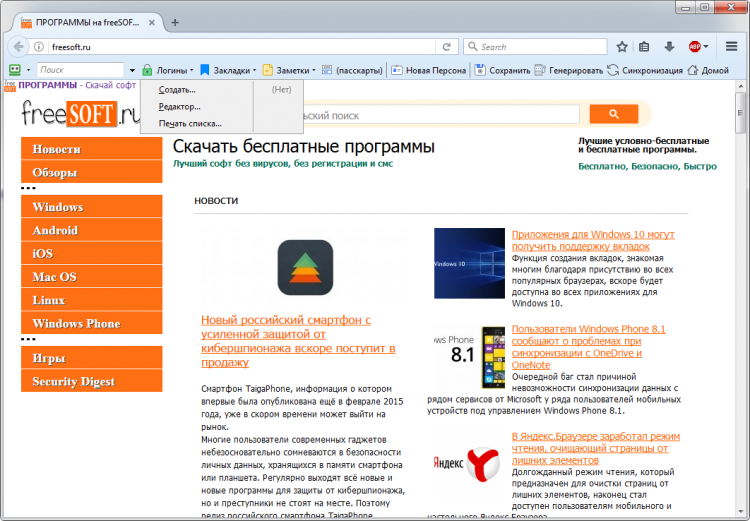The width and height of the screenshot is (750, 521).
Task: Open RoboForm search box dropdown arrow
Action: (132, 70)
